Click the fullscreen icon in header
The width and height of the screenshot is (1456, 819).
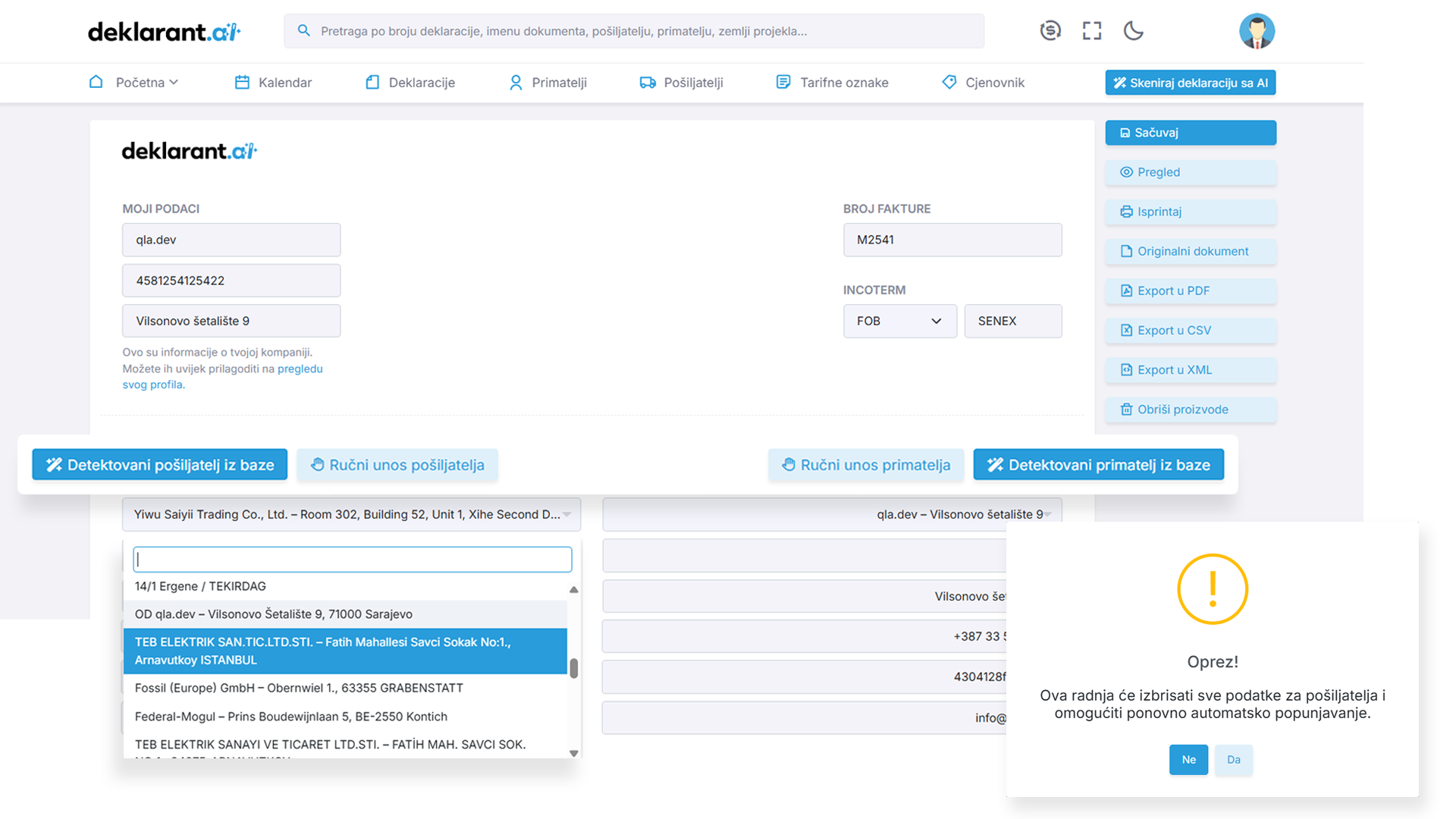1092,31
